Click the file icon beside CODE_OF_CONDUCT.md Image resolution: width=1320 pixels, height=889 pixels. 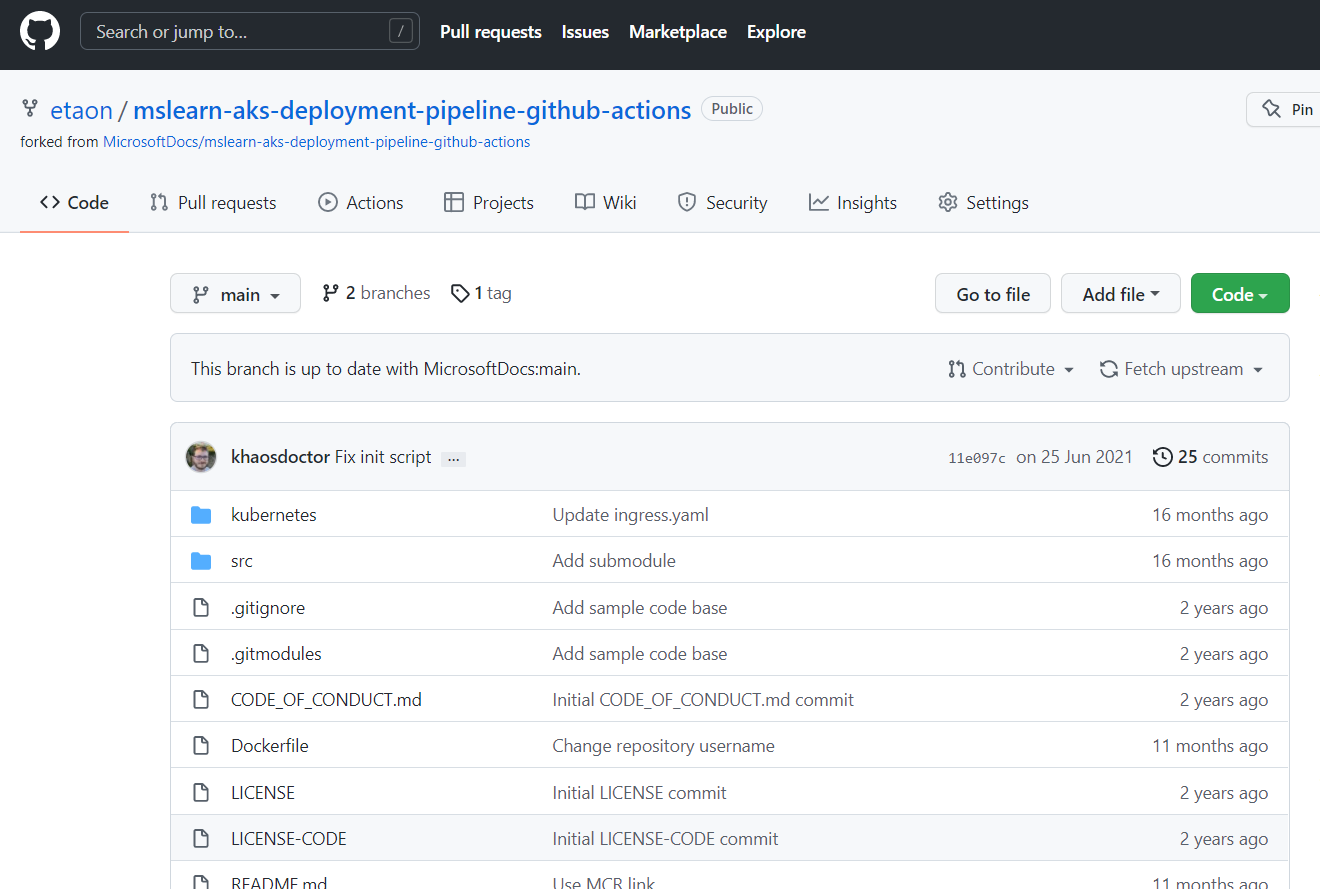pos(201,700)
